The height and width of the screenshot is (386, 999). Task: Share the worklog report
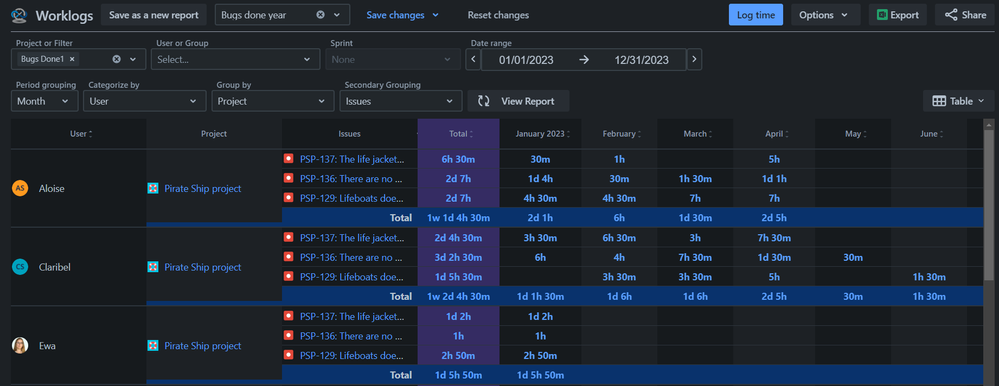[x=965, y=15]
